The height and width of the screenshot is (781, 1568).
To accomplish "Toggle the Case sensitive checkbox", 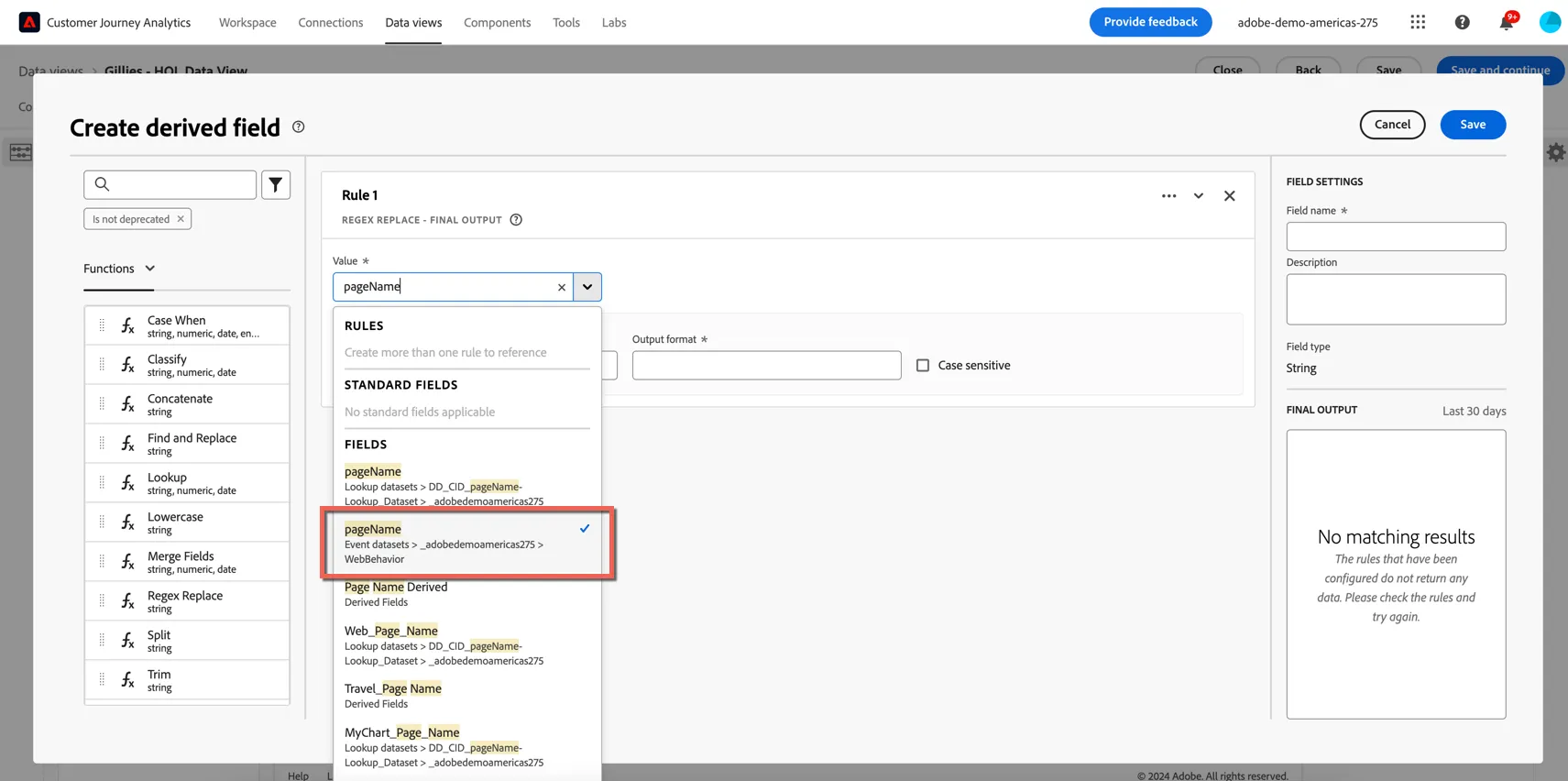I will click(923, 365).
